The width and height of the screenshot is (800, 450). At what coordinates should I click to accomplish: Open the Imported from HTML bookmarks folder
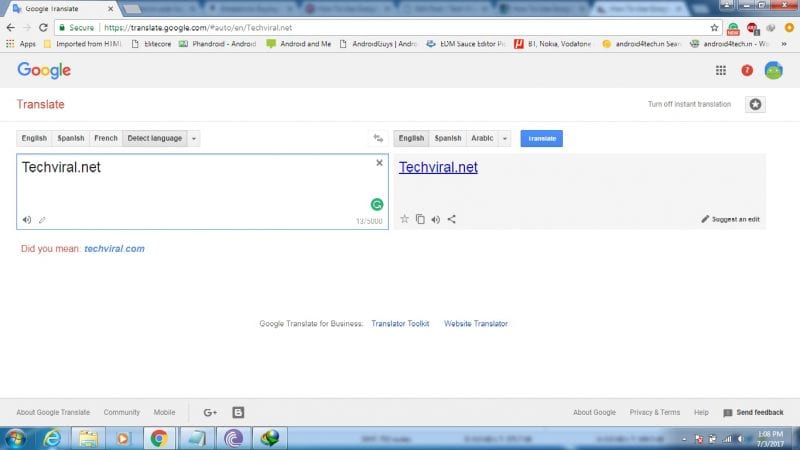pos(83,44)
